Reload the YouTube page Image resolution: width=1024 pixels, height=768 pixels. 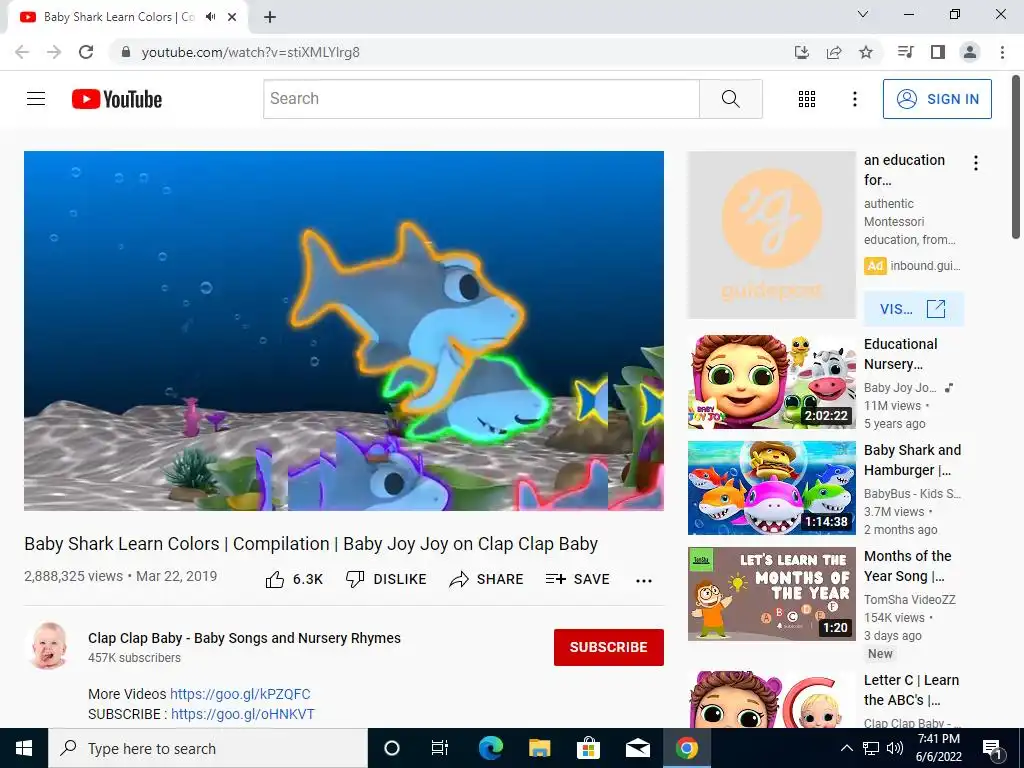86,52
